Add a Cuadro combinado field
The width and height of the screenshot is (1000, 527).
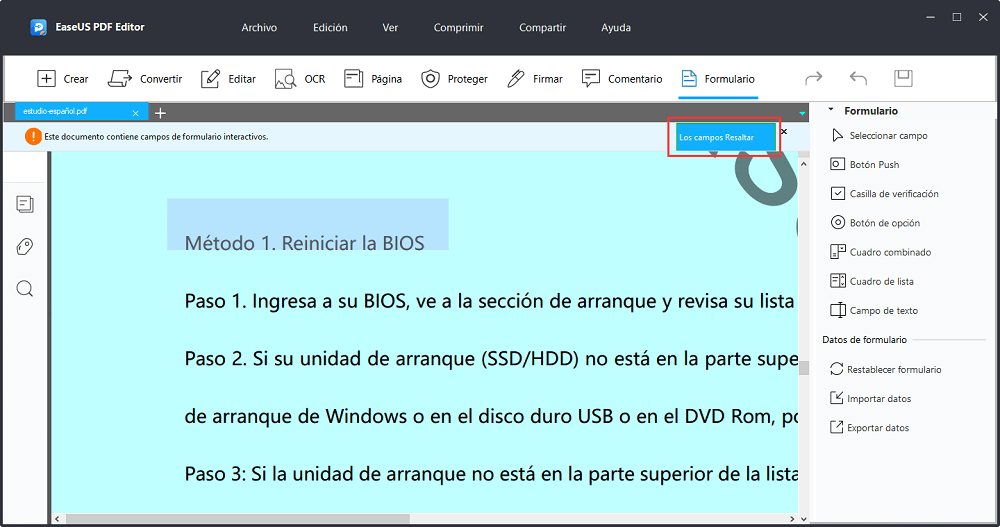pyautogui.click(x=881, y=252)
